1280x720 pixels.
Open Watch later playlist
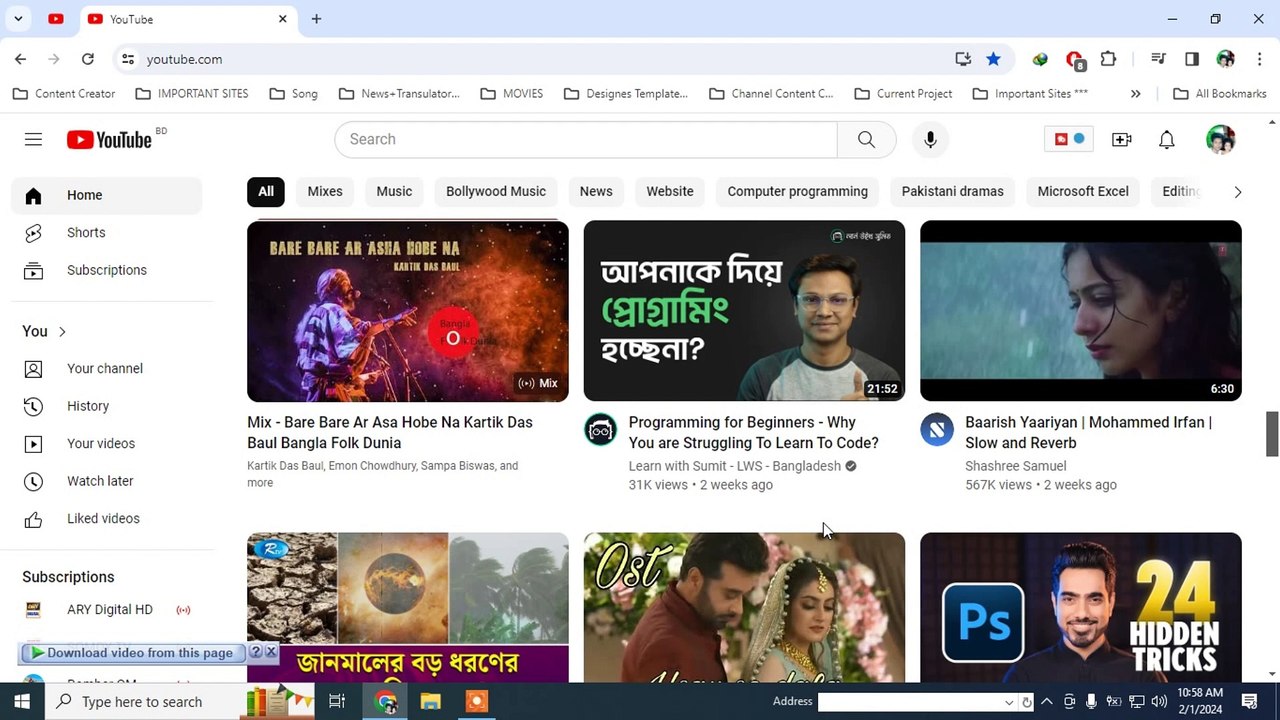click(x=107, y=481)
